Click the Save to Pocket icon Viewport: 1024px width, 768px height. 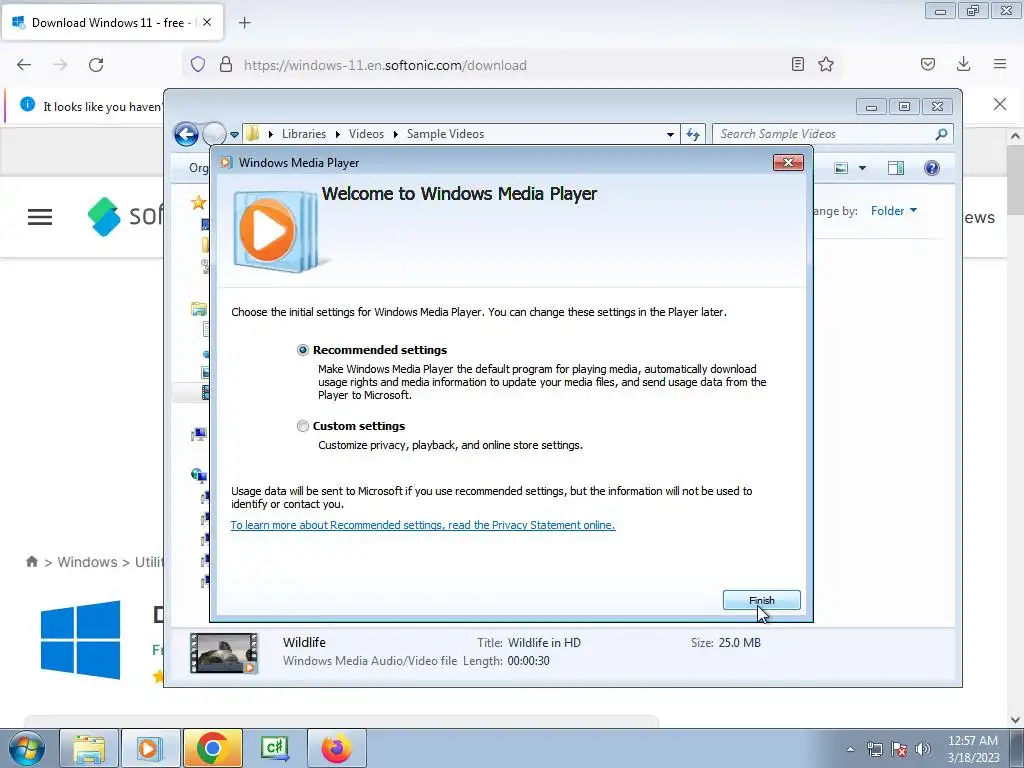coord(928,64)
